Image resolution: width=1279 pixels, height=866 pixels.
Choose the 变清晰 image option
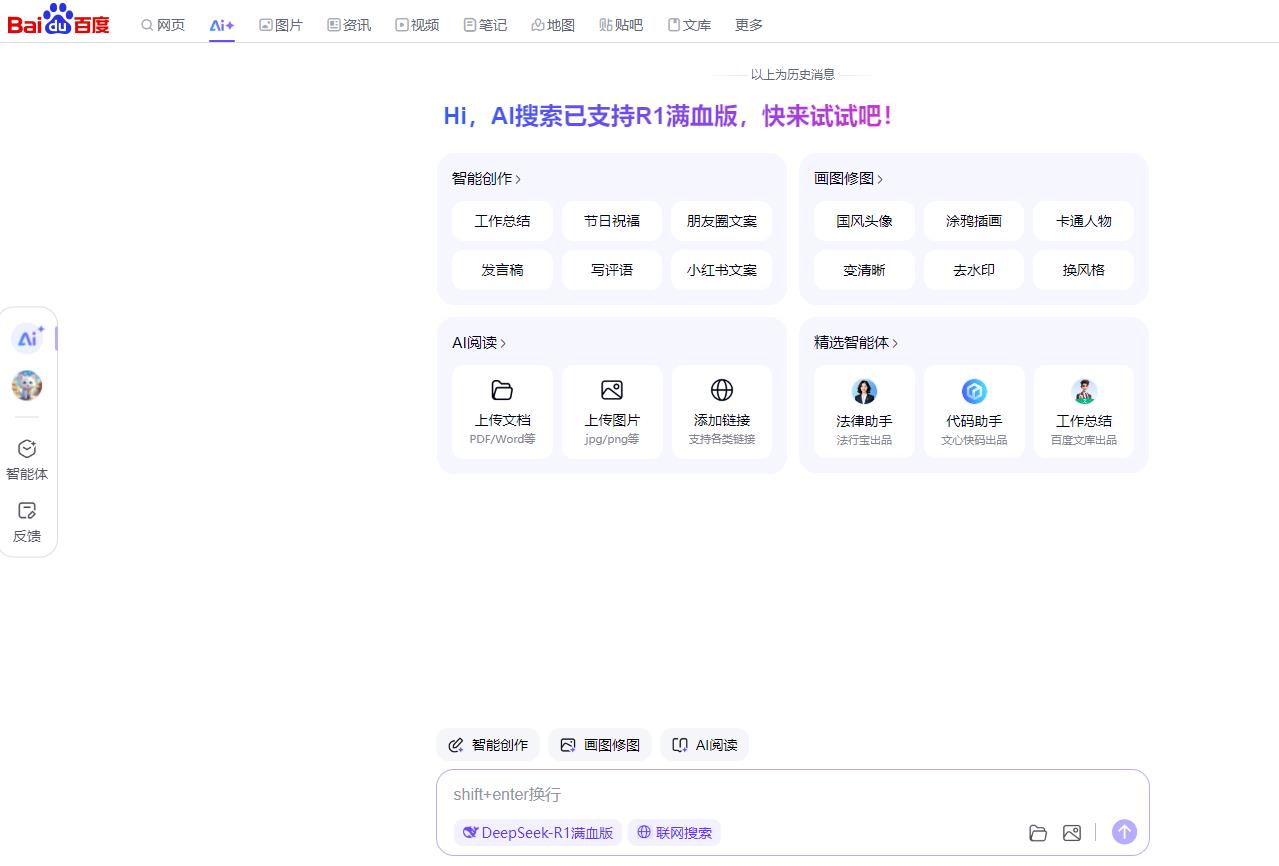tap(864, 270)
